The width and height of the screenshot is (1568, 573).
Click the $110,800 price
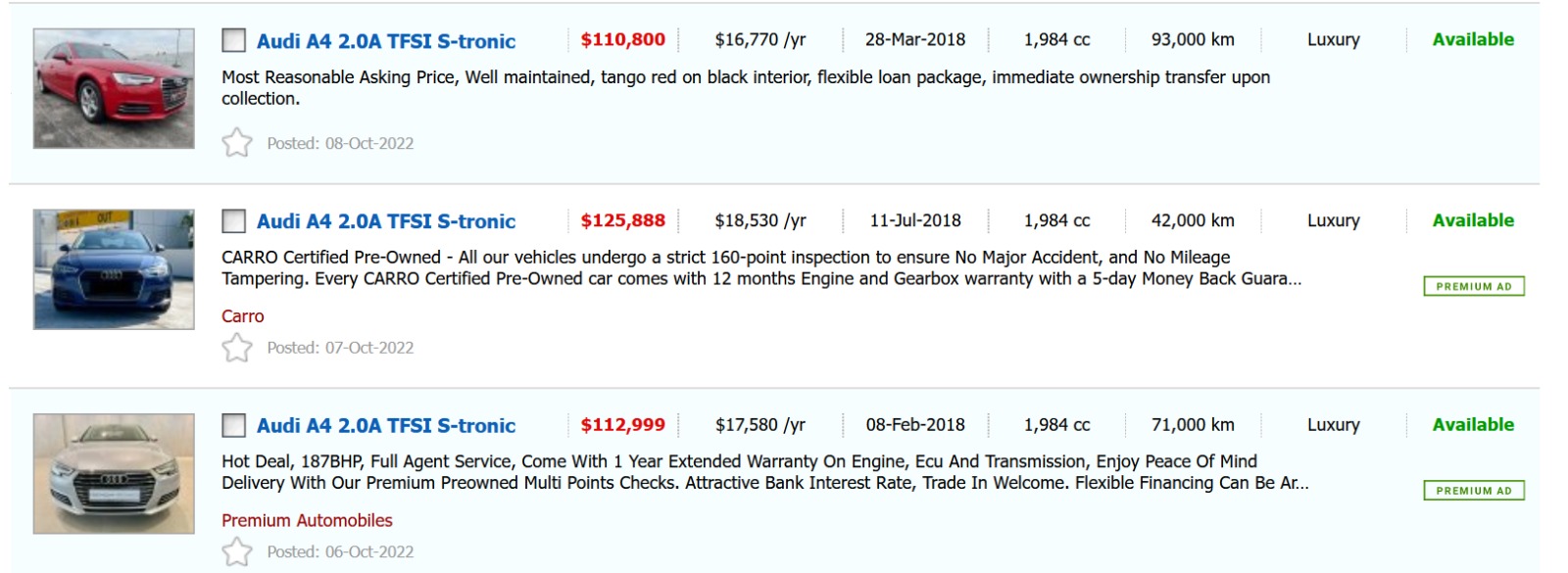(x=622, y=40)
